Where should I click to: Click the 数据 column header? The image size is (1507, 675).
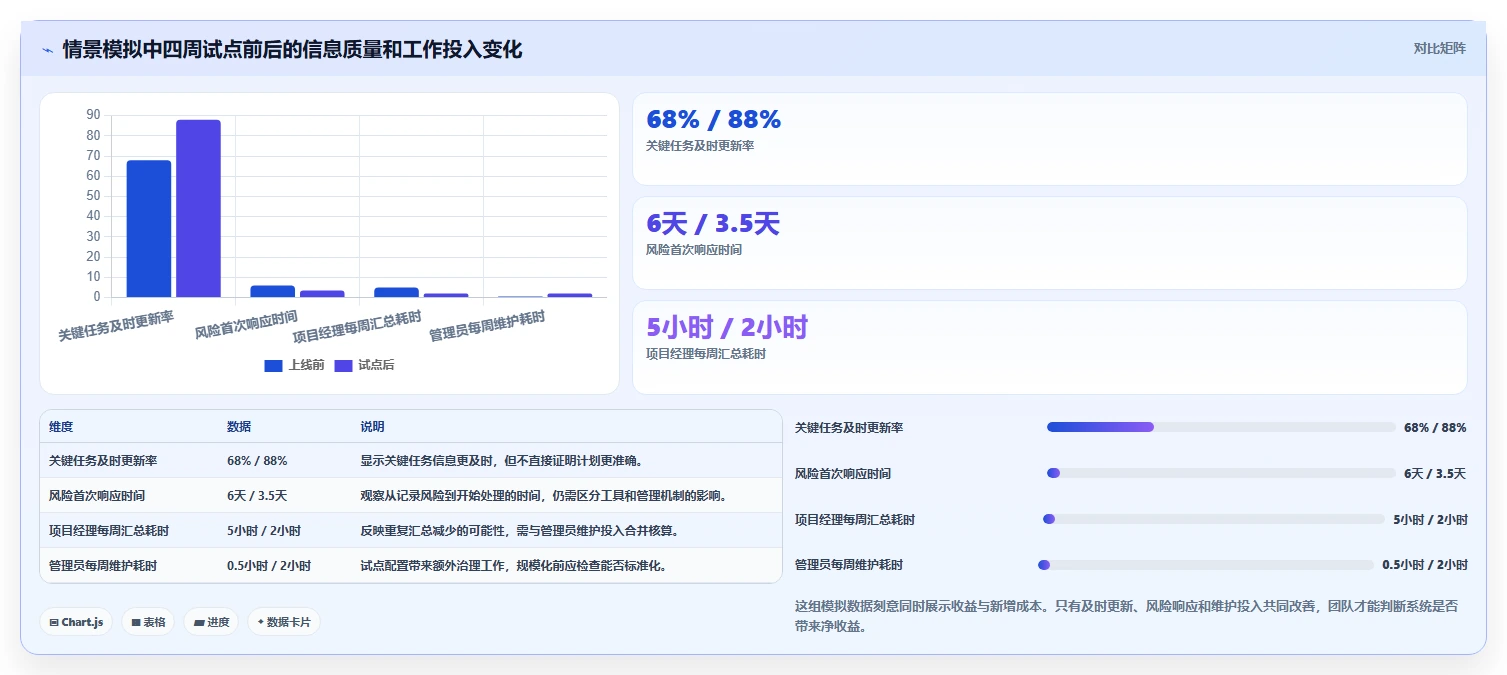(239, 427)
